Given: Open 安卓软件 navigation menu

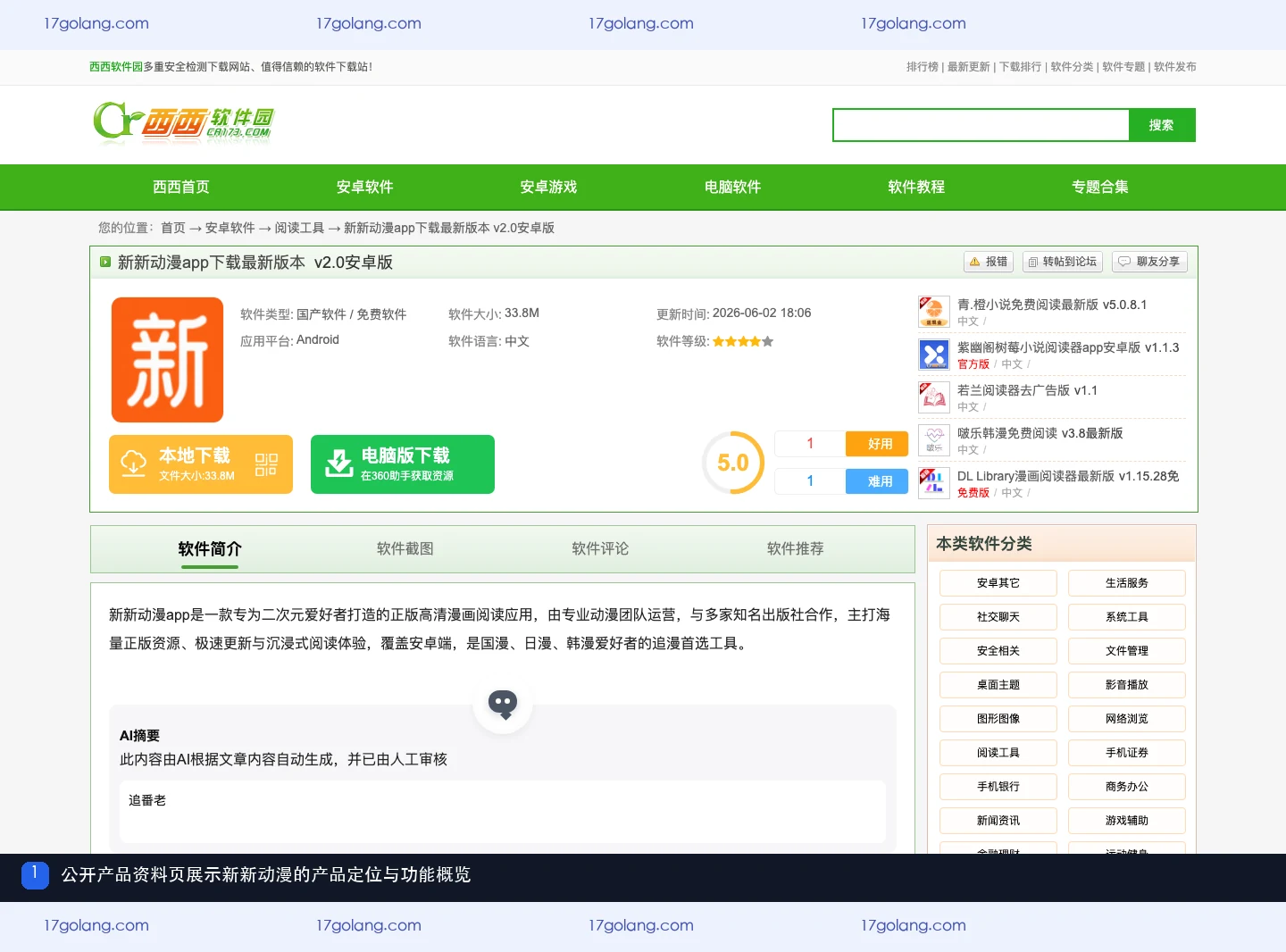Looking at the screenshot, I should tap(364, 187).
